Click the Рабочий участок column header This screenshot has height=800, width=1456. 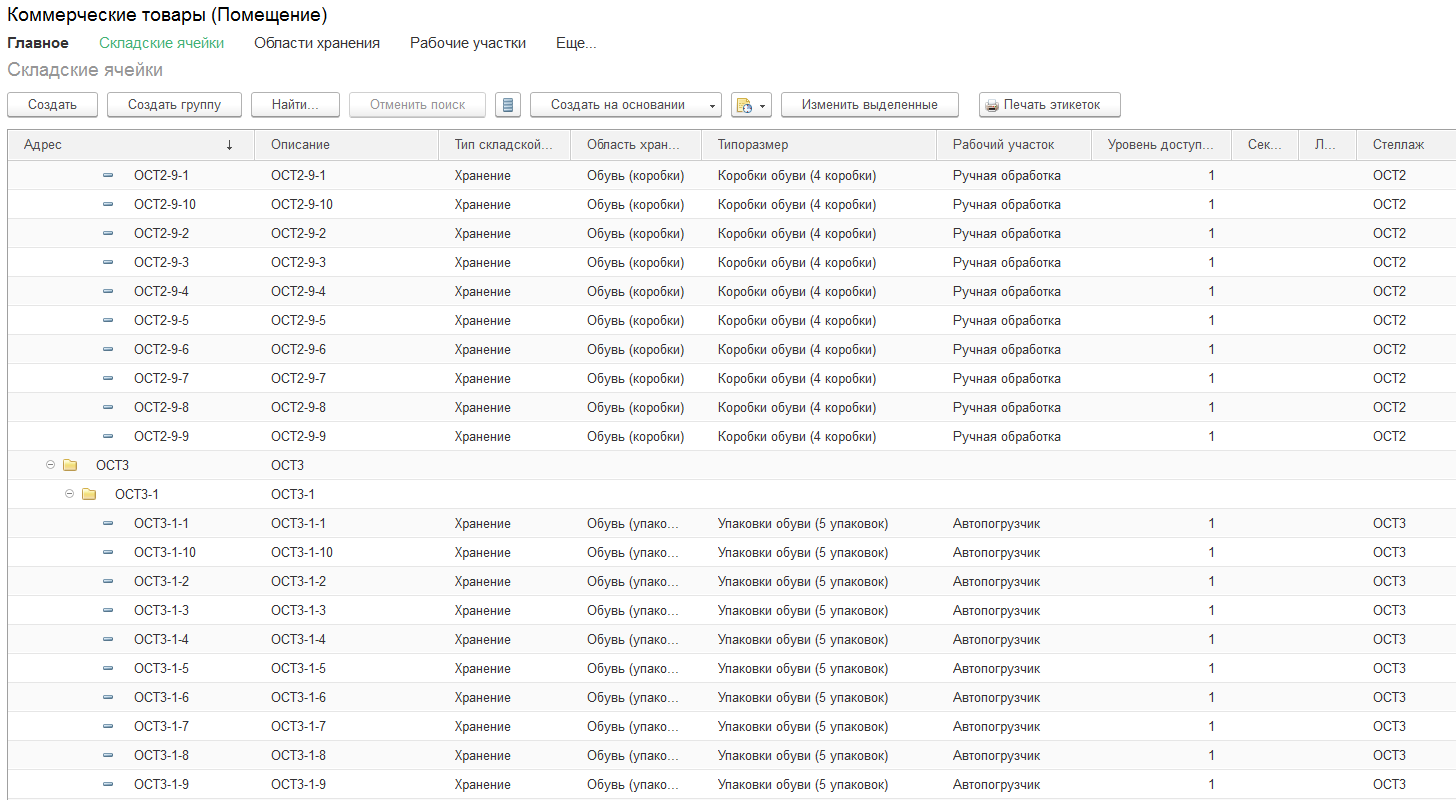point(1014,145)
